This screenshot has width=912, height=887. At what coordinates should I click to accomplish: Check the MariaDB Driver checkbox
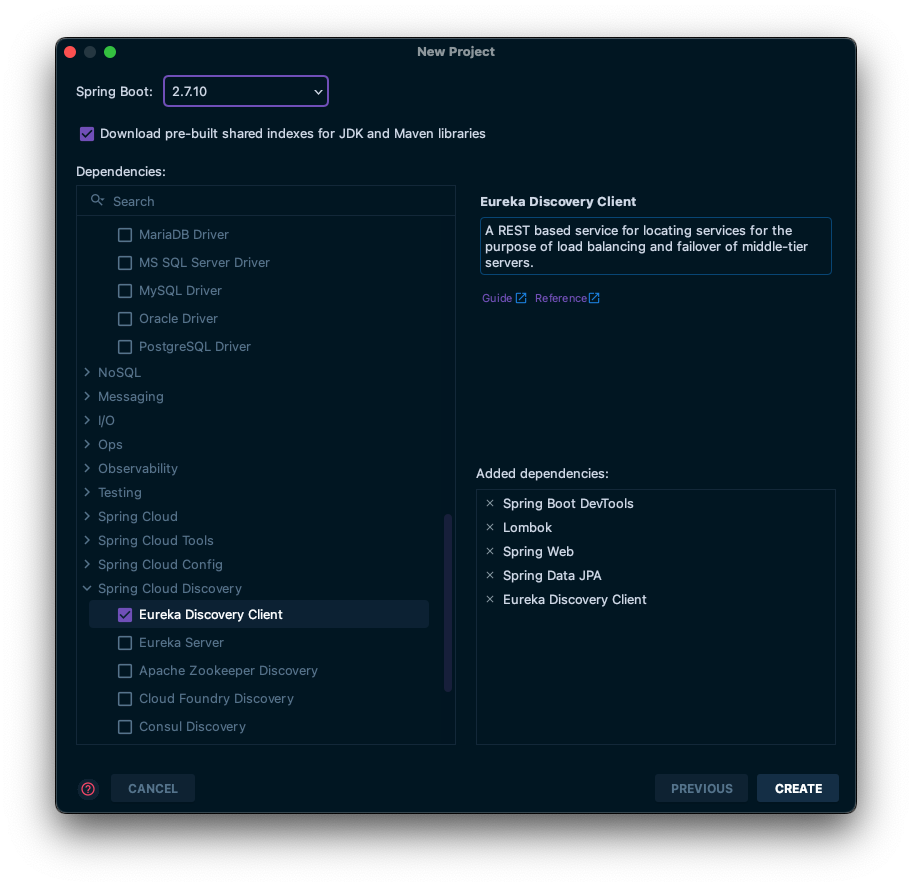[x=125, y=235]
